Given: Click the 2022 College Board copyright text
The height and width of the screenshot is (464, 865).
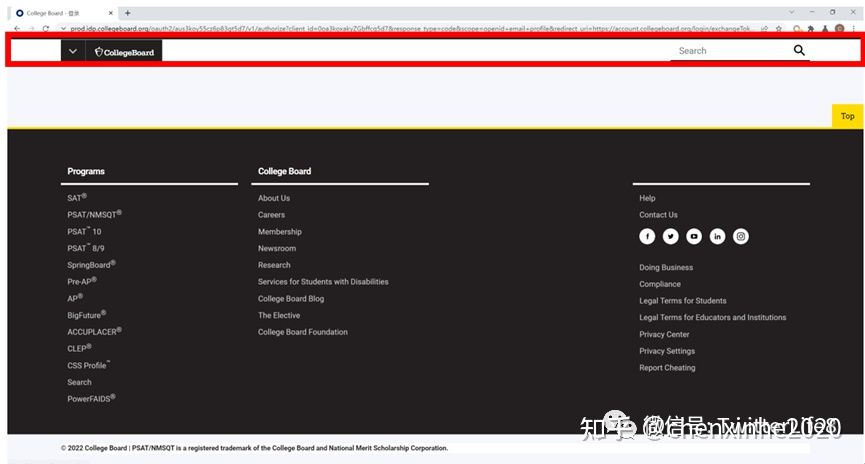Looking at the screenshot, I should click(x=254, y=448).
